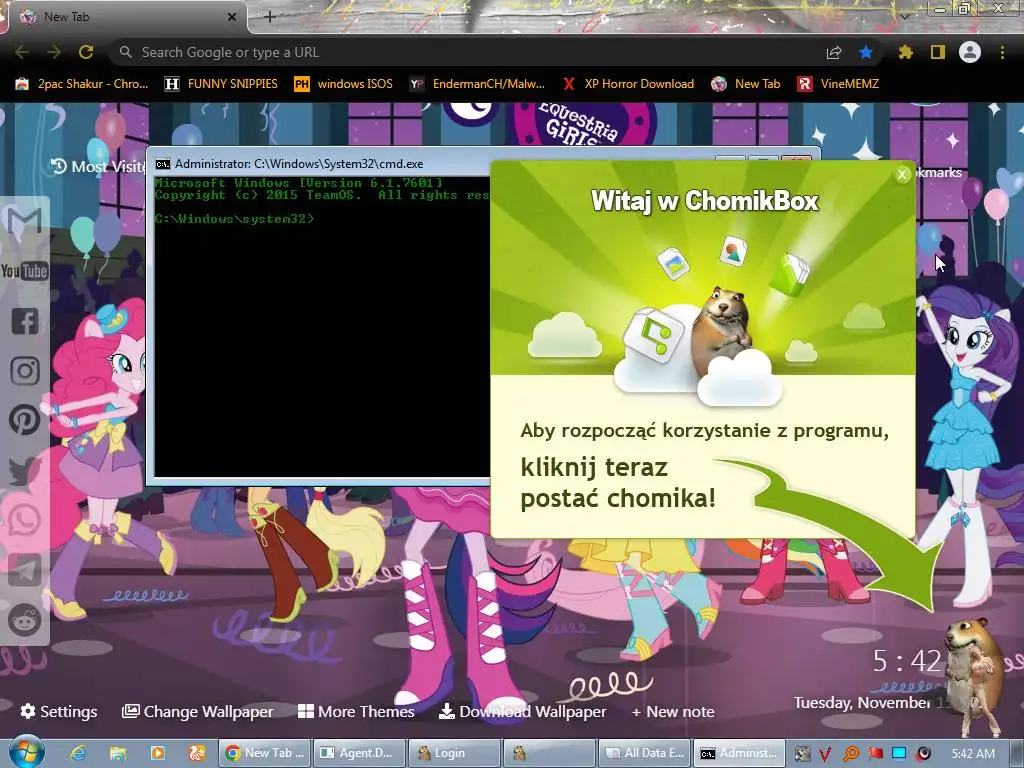Open the New Tab bookmark in the bookmarks bar

click(746, 84)
